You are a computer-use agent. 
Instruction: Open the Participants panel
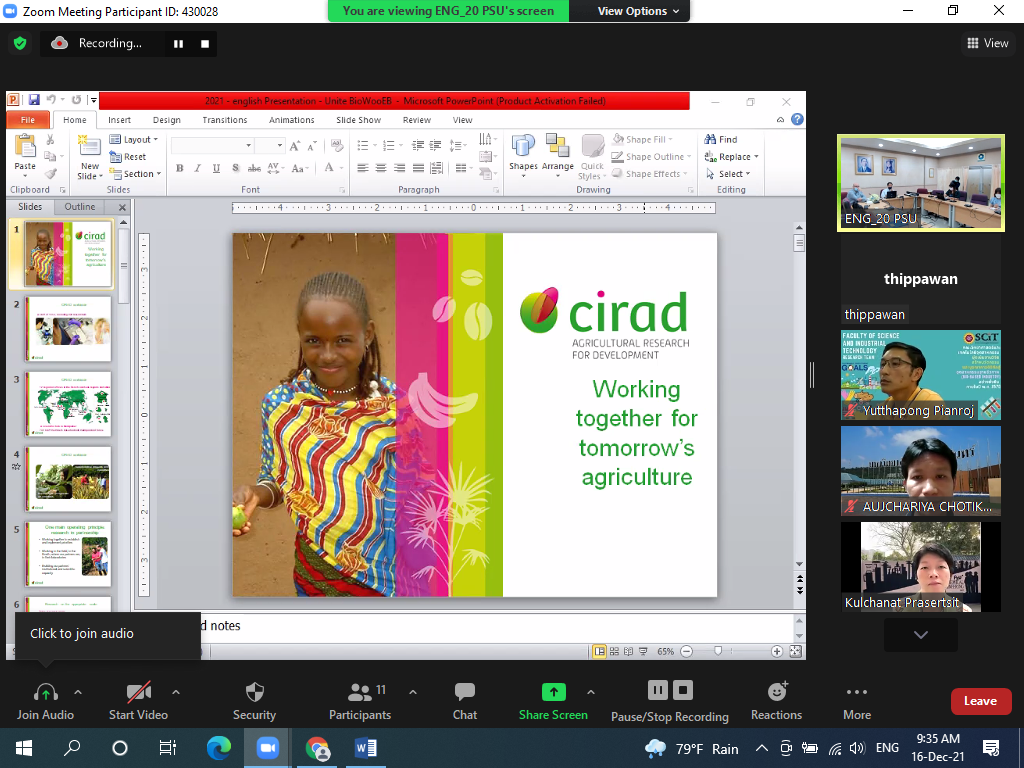click(359, 701)
